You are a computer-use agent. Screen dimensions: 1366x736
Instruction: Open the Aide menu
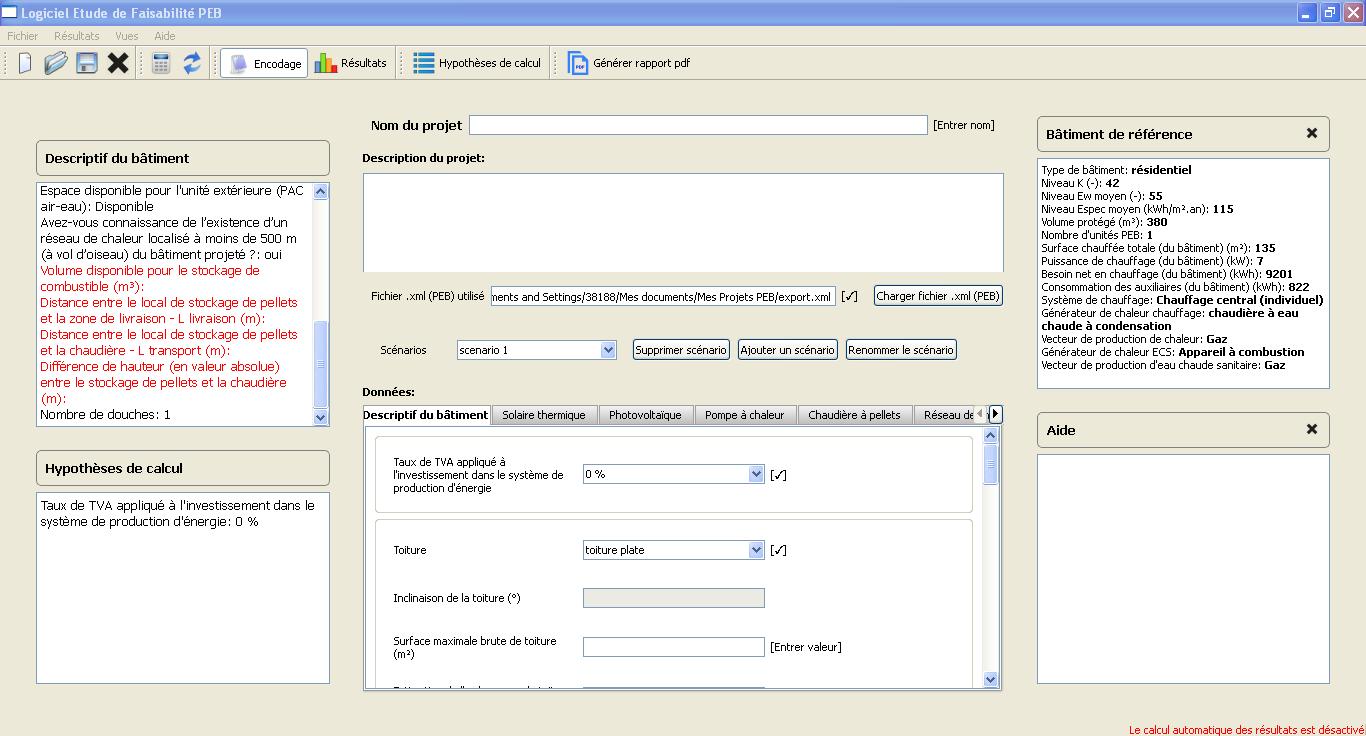(x=165, y=36)
